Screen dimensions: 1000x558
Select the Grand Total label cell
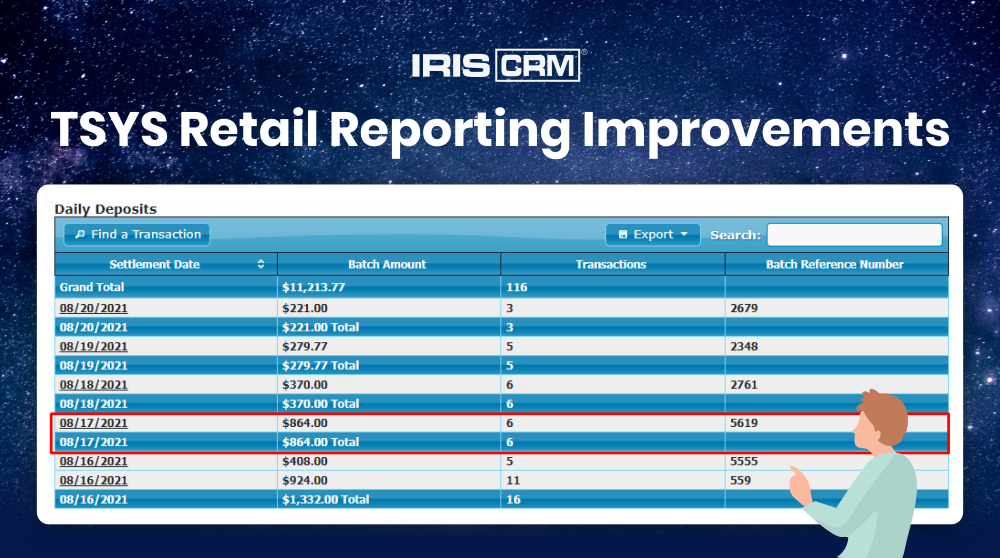pyautogui.click(x=166, y=287)
